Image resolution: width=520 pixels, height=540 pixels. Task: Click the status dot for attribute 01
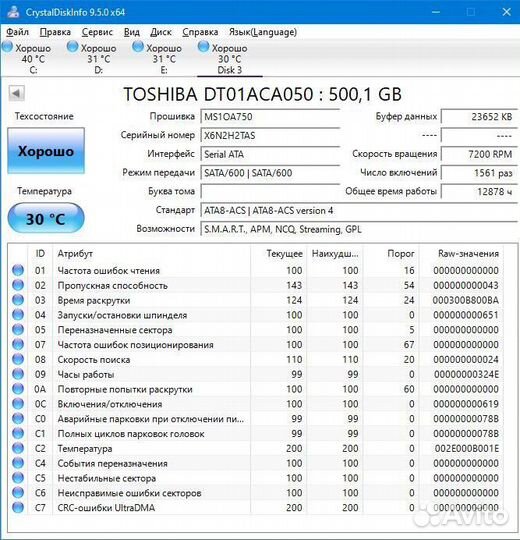click(x=18, y=270)
